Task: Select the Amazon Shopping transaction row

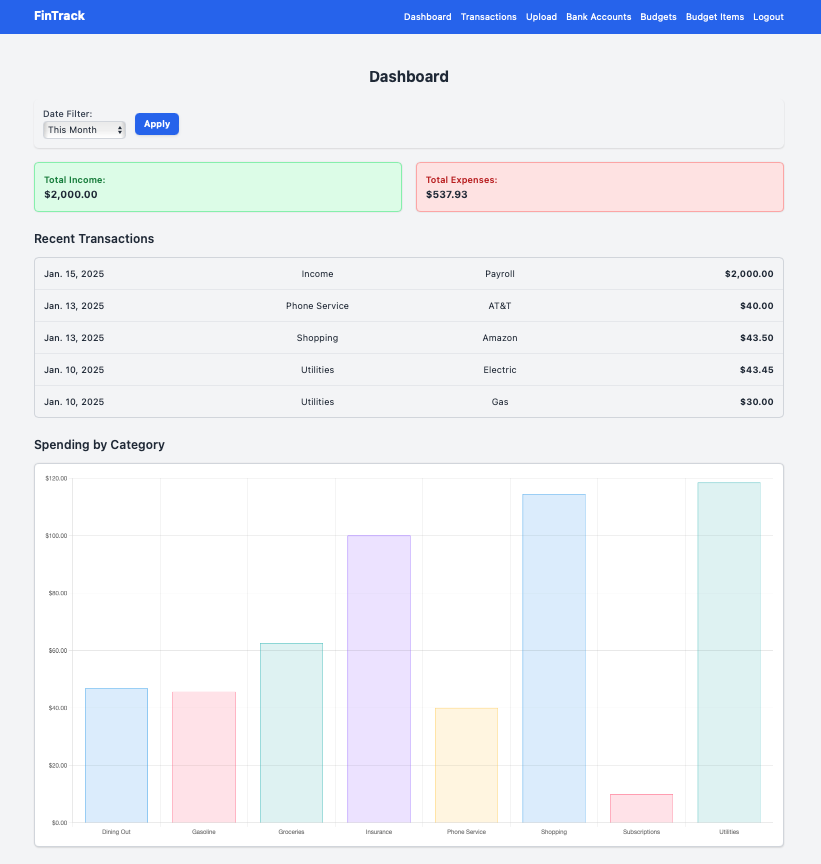Action: [x=408, y=338]
